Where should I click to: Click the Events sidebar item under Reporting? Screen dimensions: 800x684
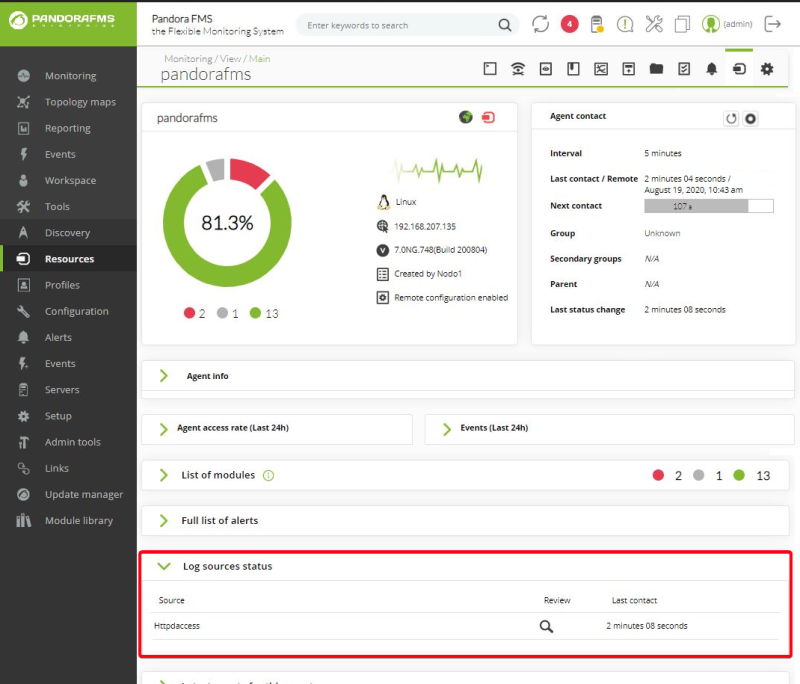point(68,154)
